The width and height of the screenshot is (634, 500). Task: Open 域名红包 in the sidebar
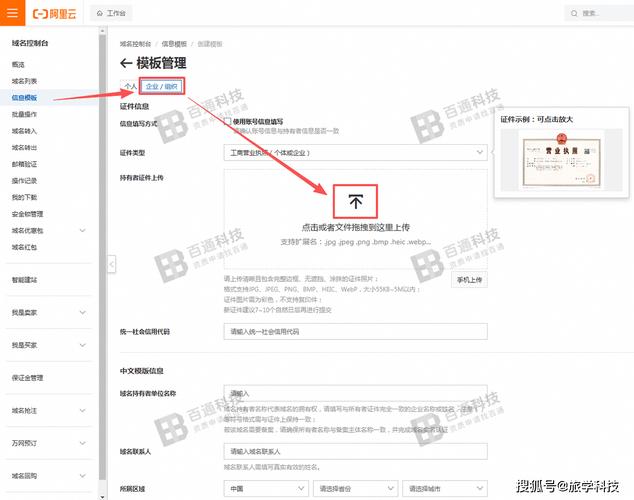pyautogui.click(x=24, y=247)
